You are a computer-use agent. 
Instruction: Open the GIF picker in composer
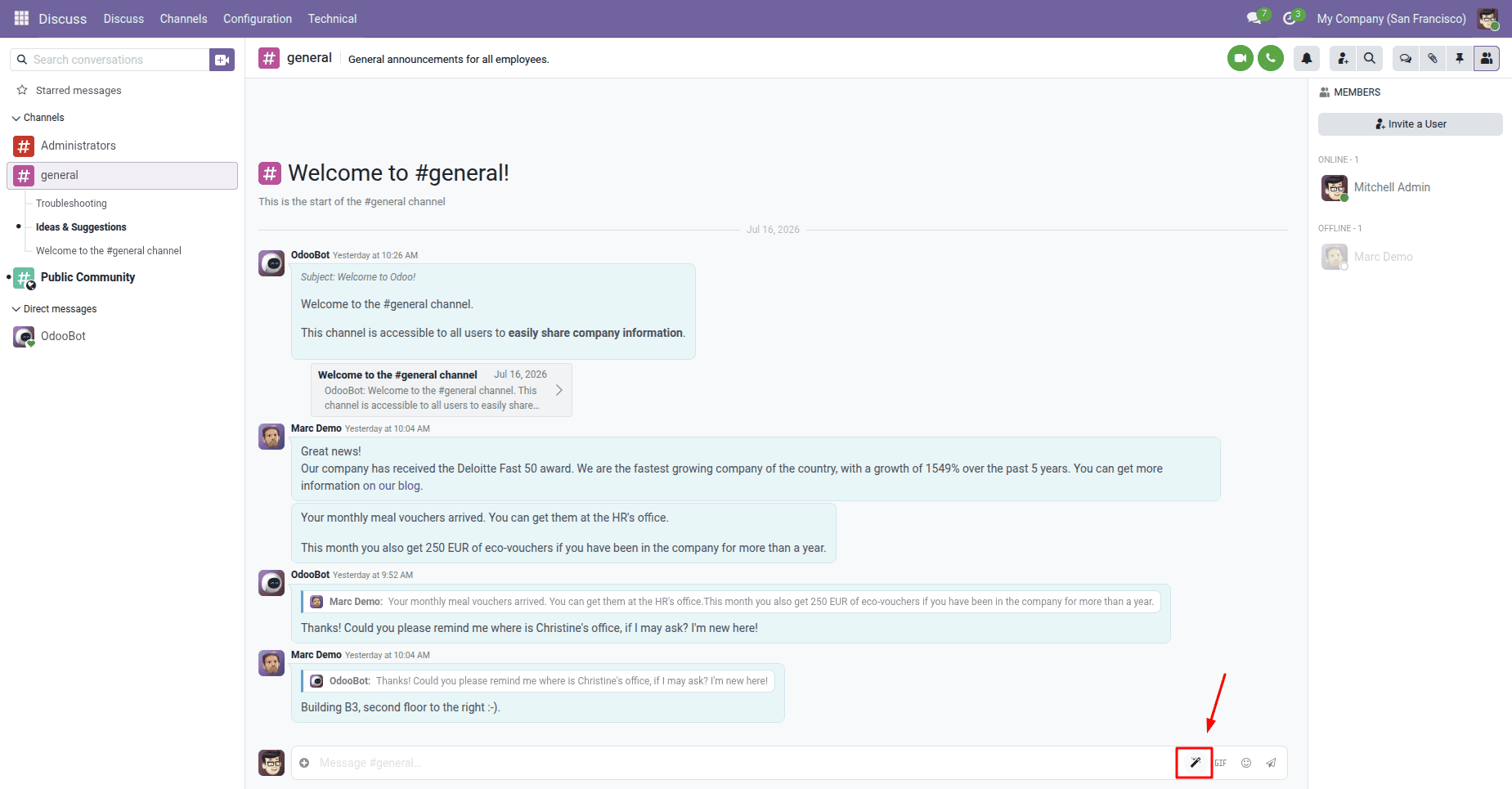tap(1220, 763)
